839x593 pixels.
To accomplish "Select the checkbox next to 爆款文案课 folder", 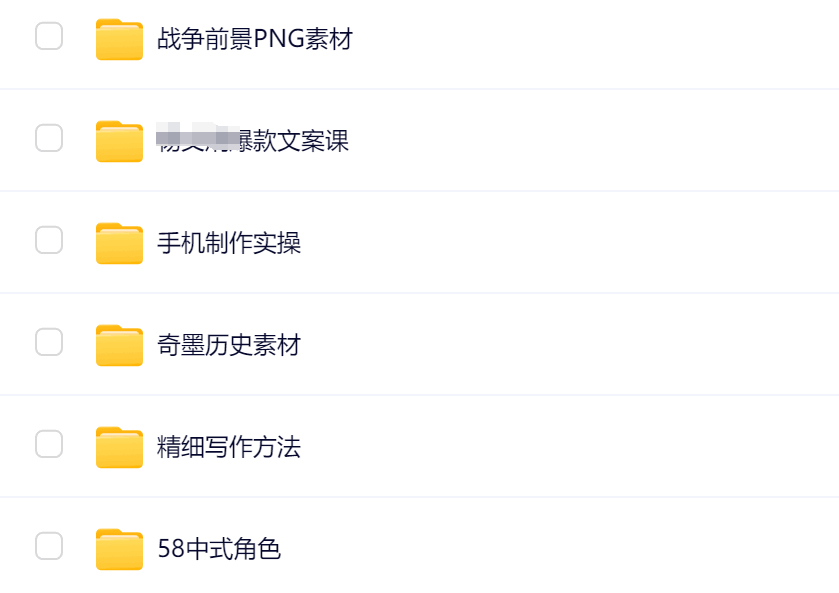I will click(x=49, y=139).
